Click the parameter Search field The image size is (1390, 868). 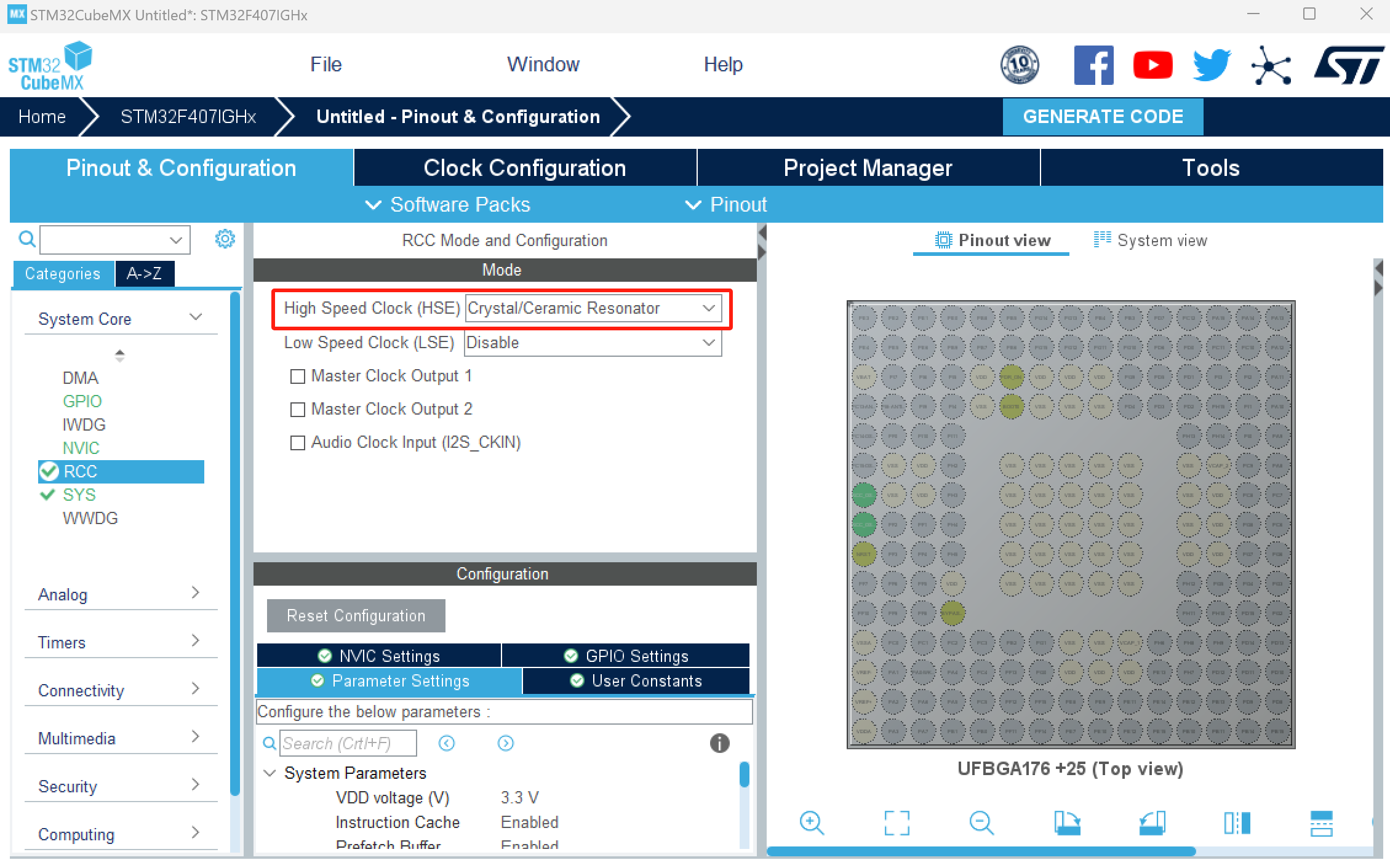pos(348,743)
